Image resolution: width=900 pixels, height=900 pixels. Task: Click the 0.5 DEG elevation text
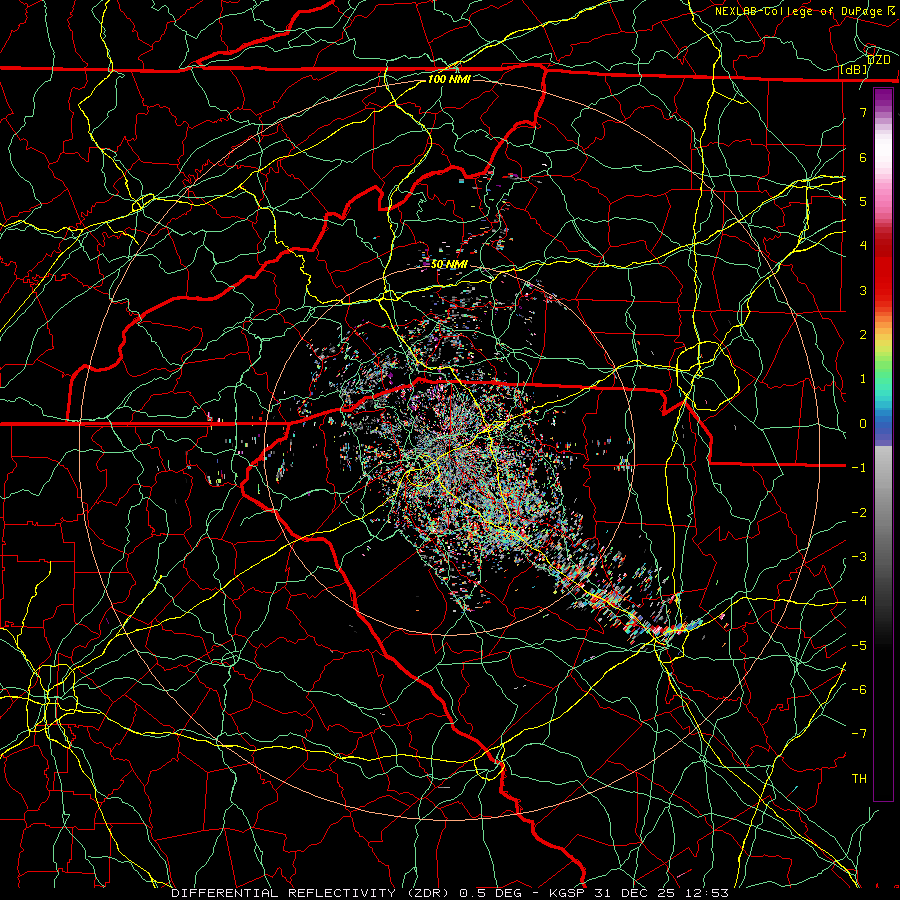coord(490,893)
